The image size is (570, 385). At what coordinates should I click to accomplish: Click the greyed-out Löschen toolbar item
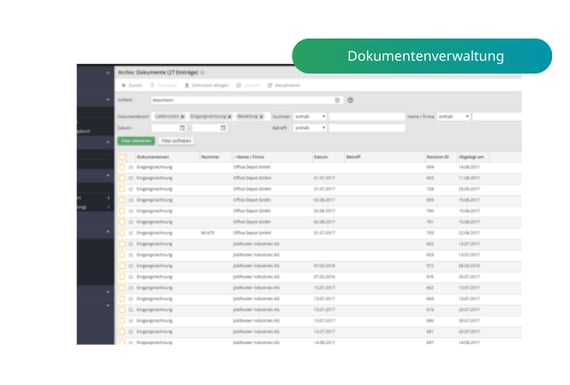click(x=248, y=85)
